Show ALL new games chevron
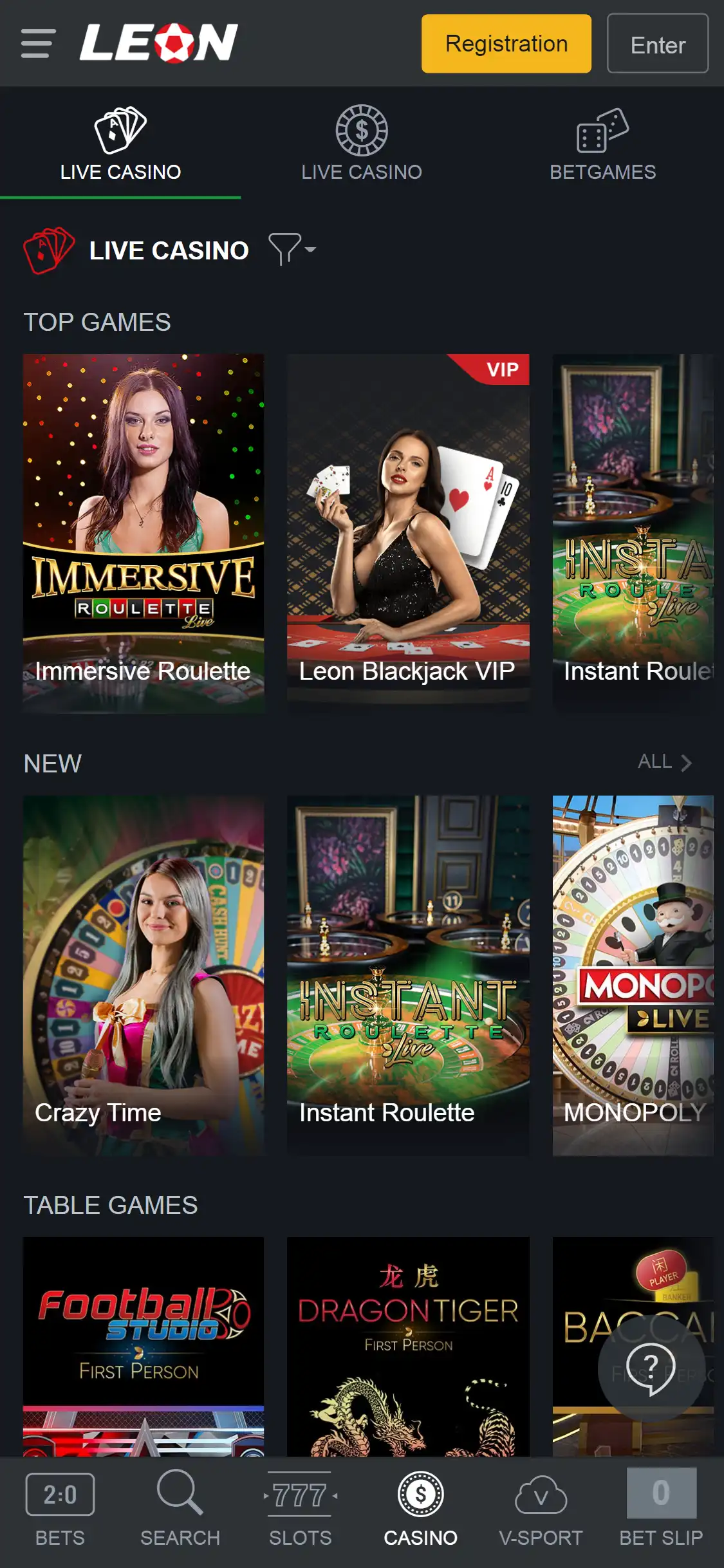Screen dimensions: 724x1568 pyautogui.click(x=665, y=762)
